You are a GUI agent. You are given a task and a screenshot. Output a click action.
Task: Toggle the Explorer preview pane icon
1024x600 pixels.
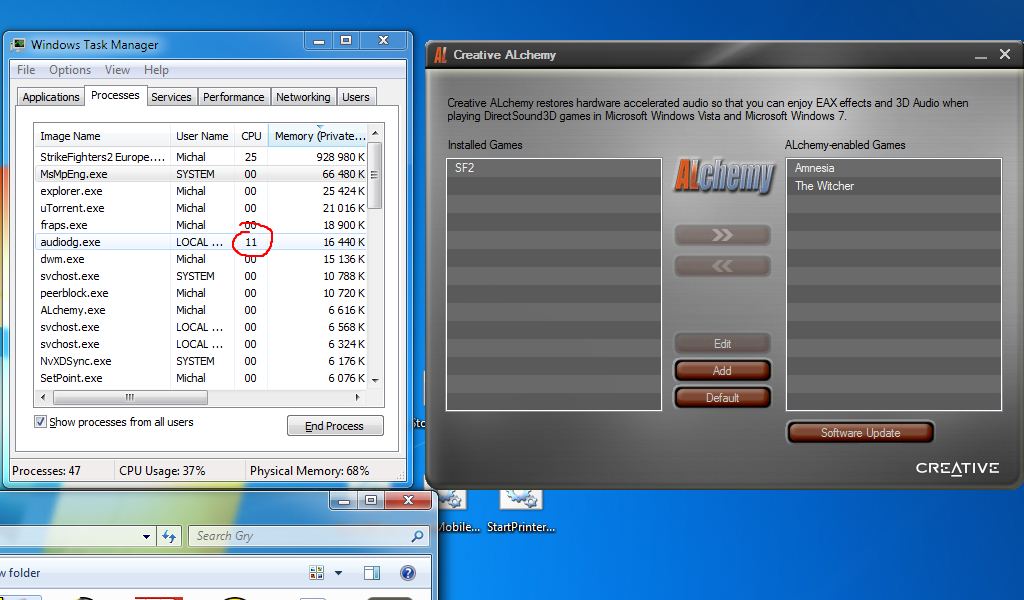(x=372, y=573)
